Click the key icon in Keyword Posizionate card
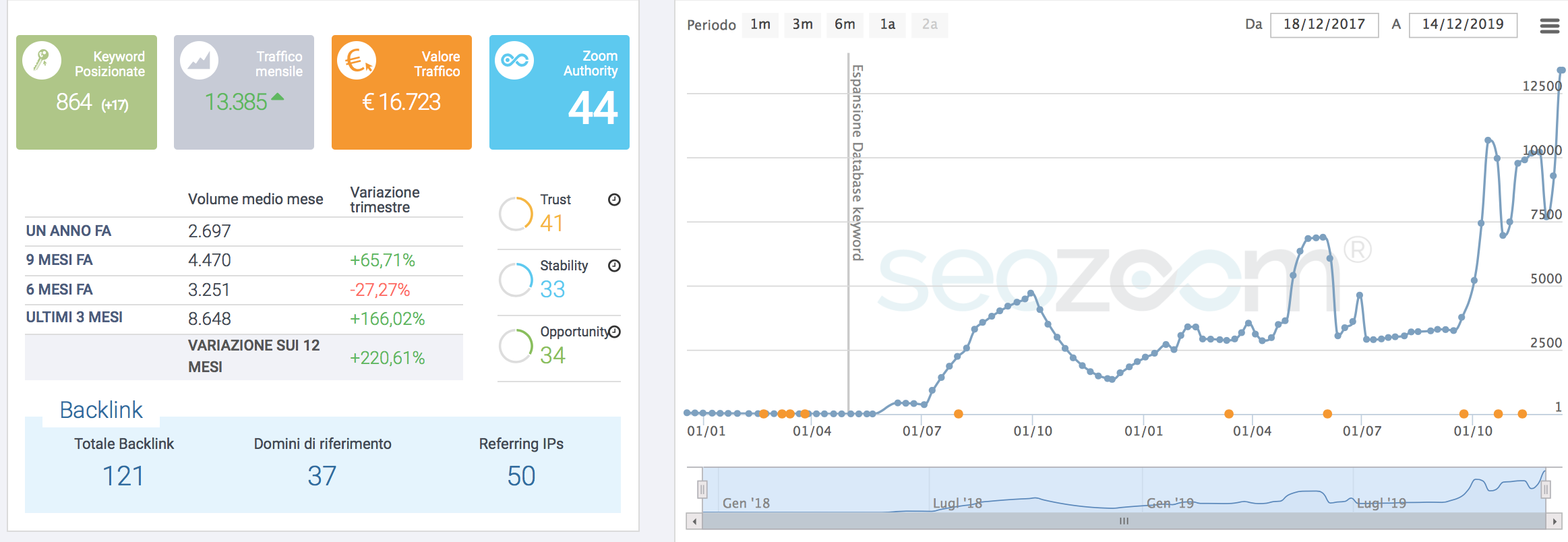 42,60
